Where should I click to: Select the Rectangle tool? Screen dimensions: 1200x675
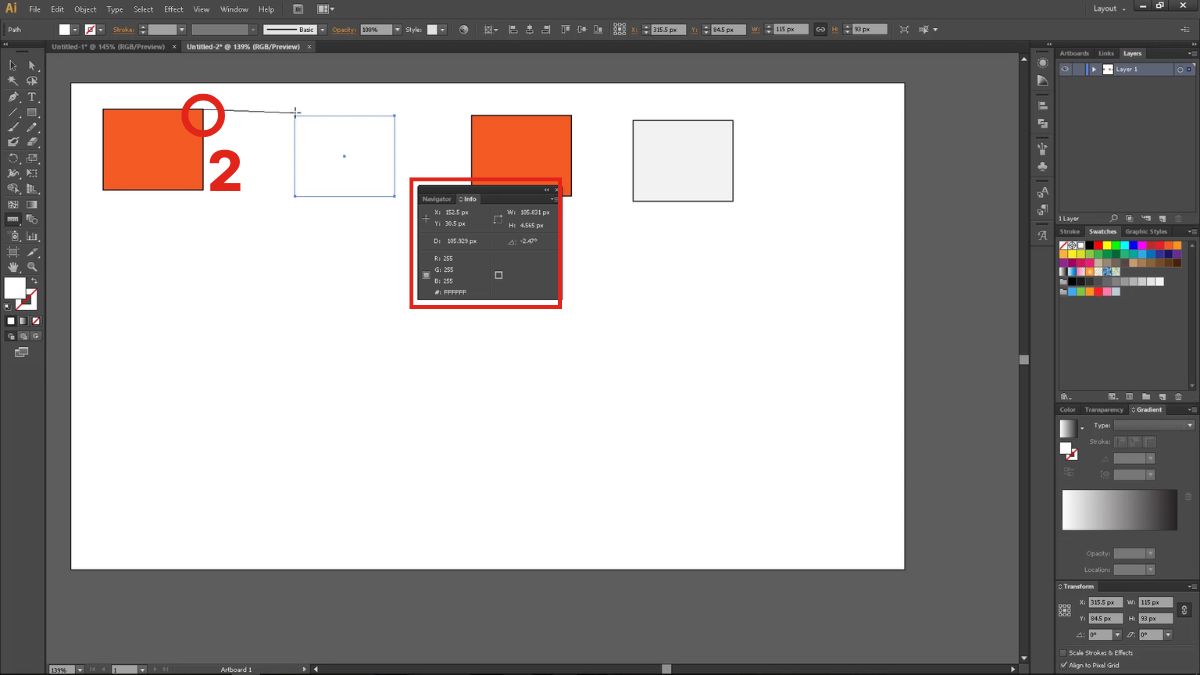(x=32, y=112)
